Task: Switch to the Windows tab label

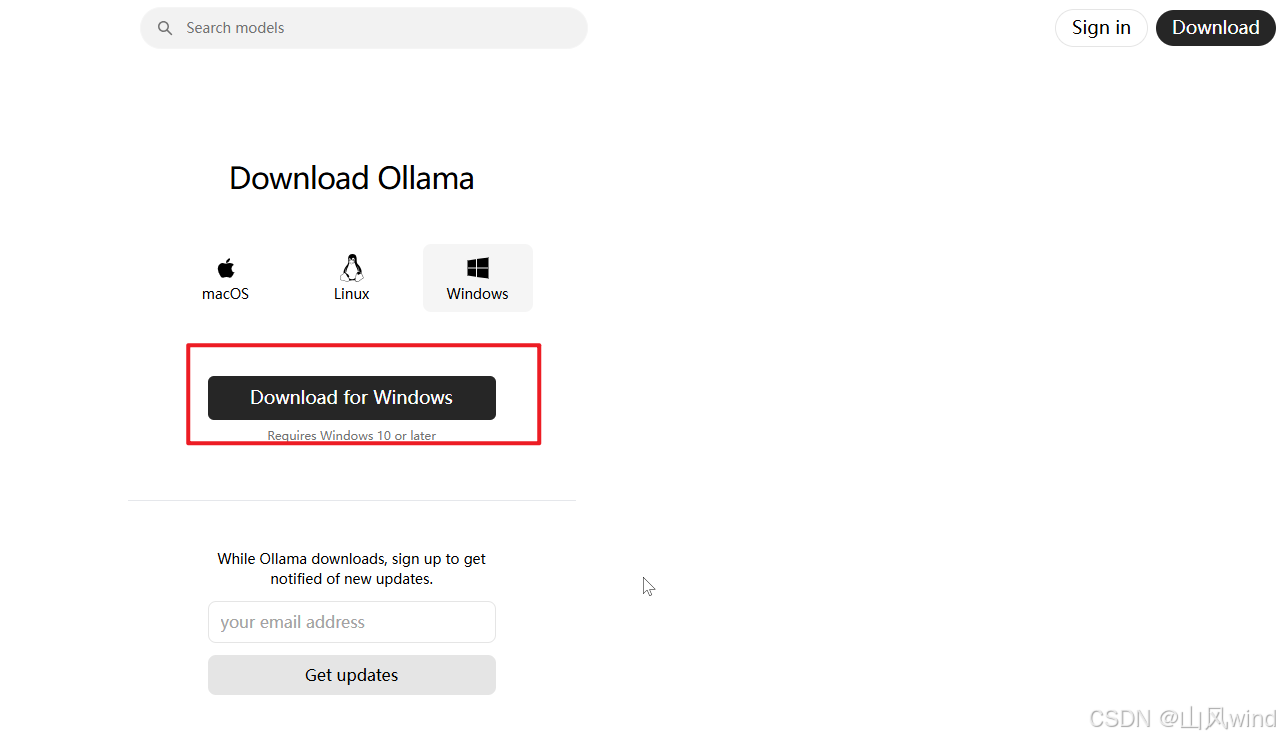Action: click(x=478, y=294)
